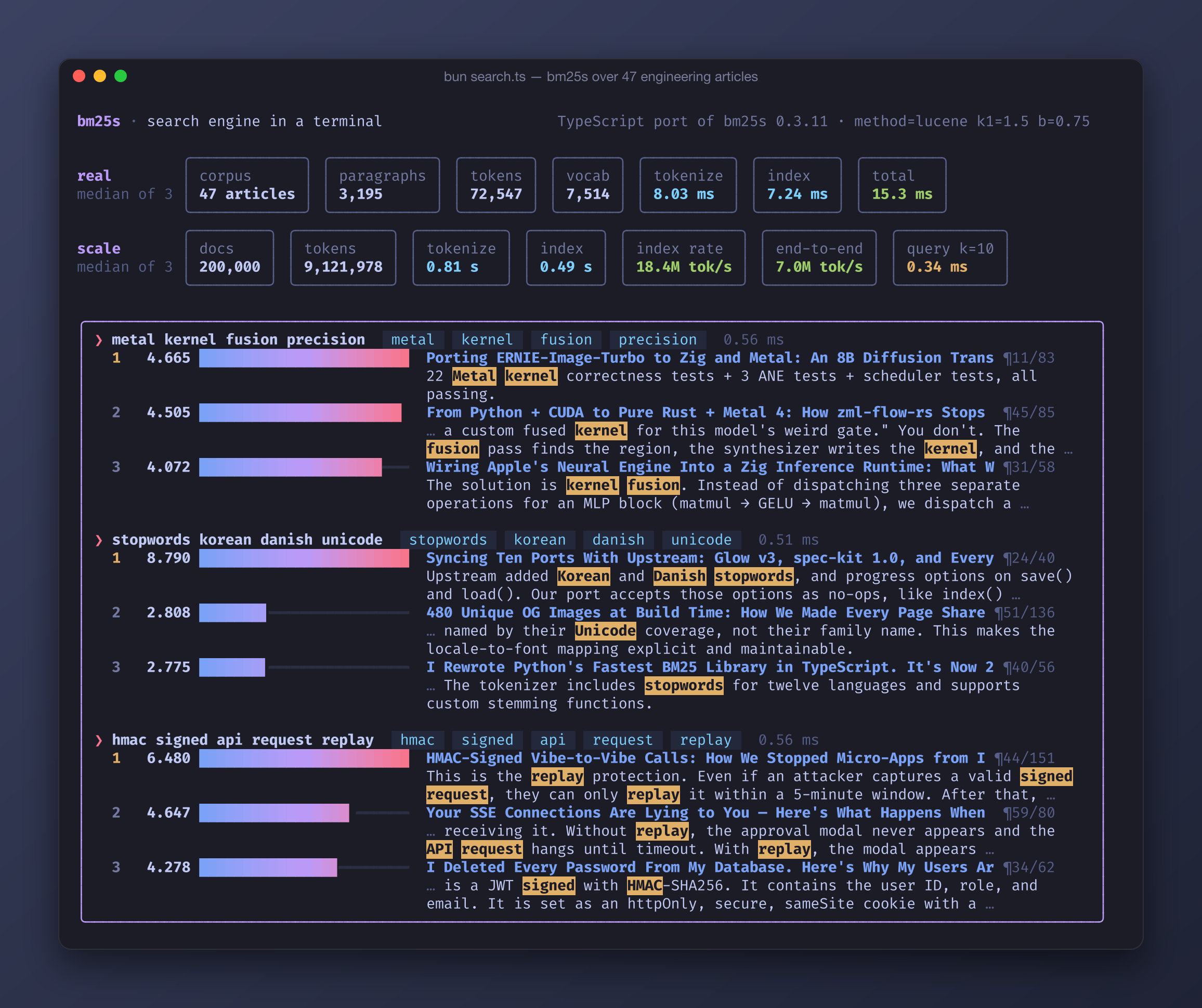Open 'Your SSE Connections Are Lying' result

tap(705, 813)
